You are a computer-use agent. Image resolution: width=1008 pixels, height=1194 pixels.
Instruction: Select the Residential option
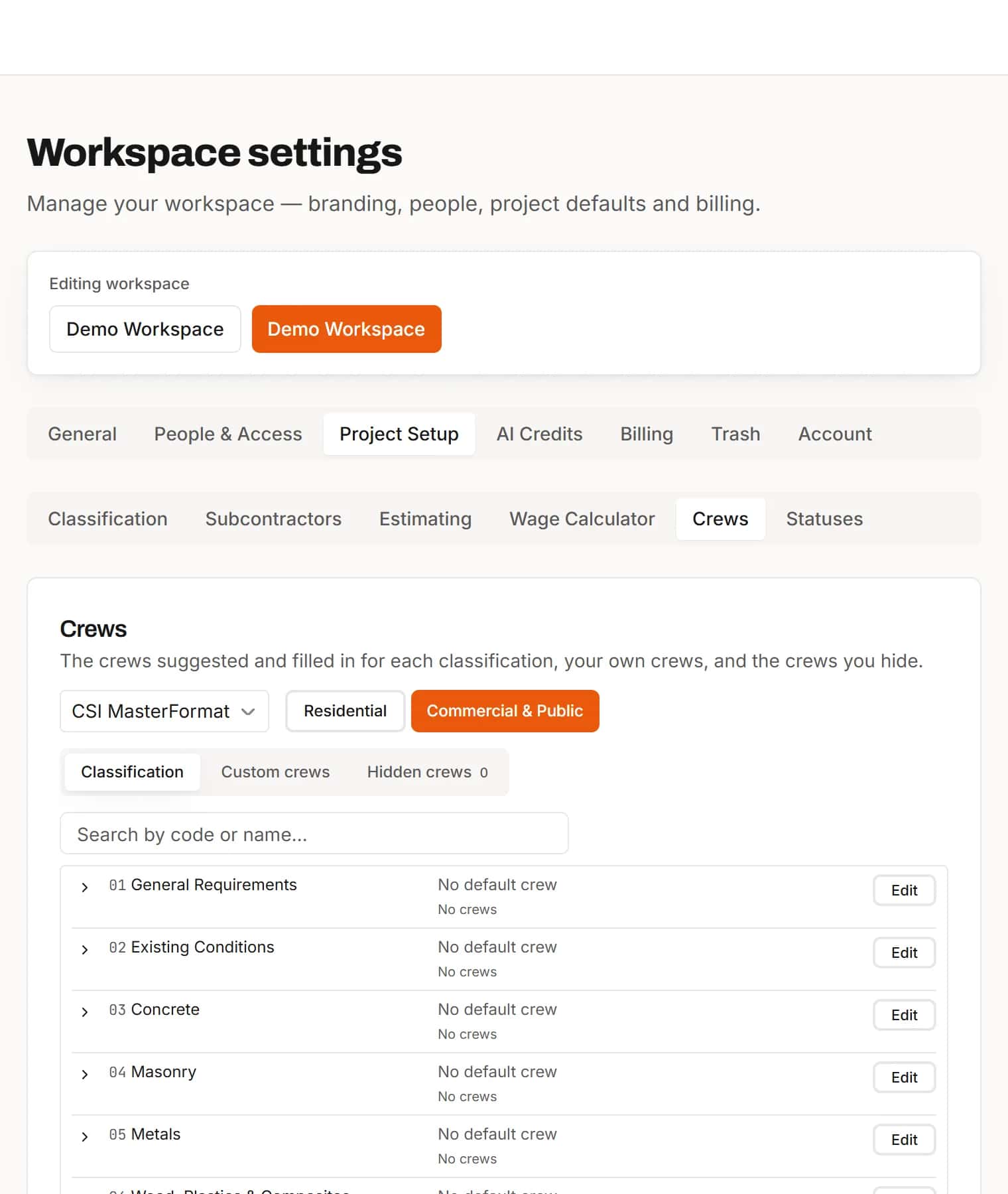point(345,711)
